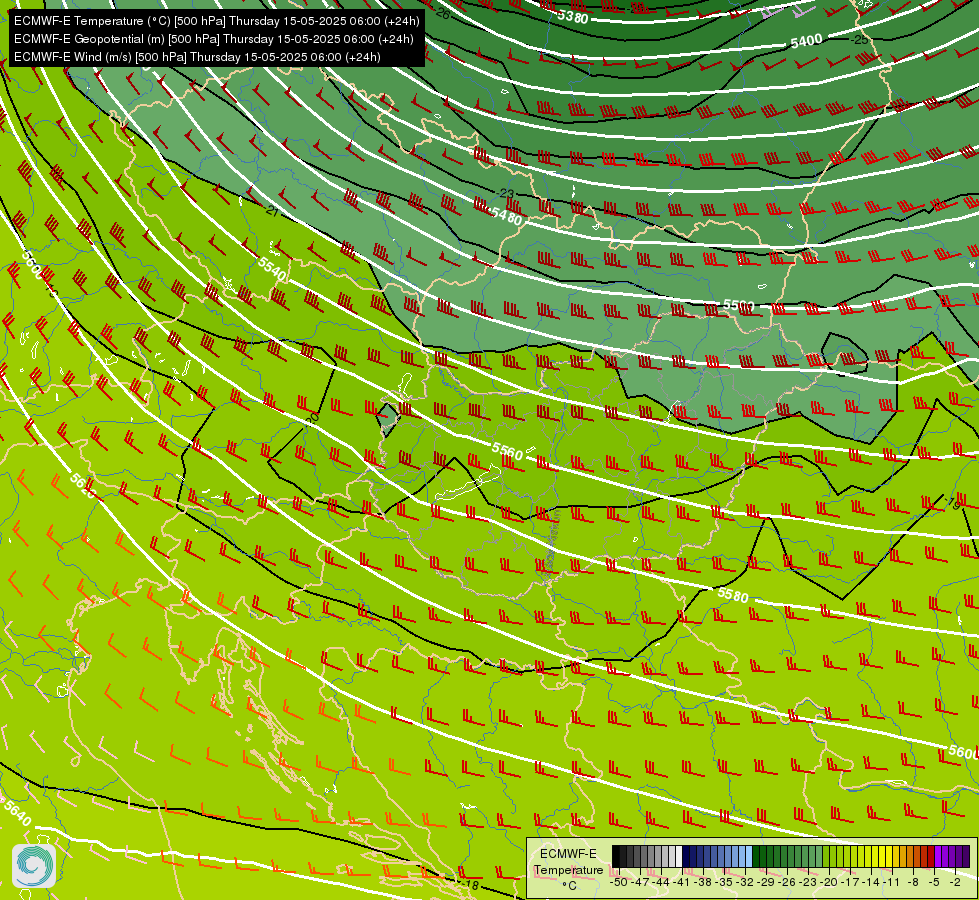Click the temperature color scale bar
The width and height of the screenshot is (979, 900).
point(791,856)
